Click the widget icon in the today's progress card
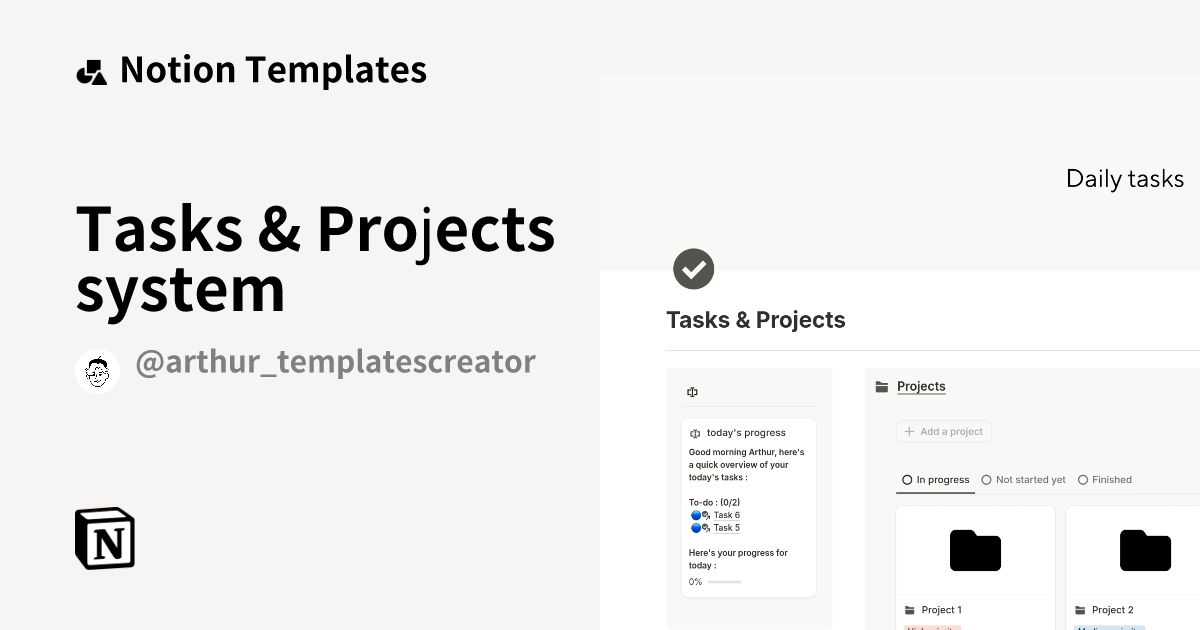Screen dimensions: 1200x630 coord(695,433)
